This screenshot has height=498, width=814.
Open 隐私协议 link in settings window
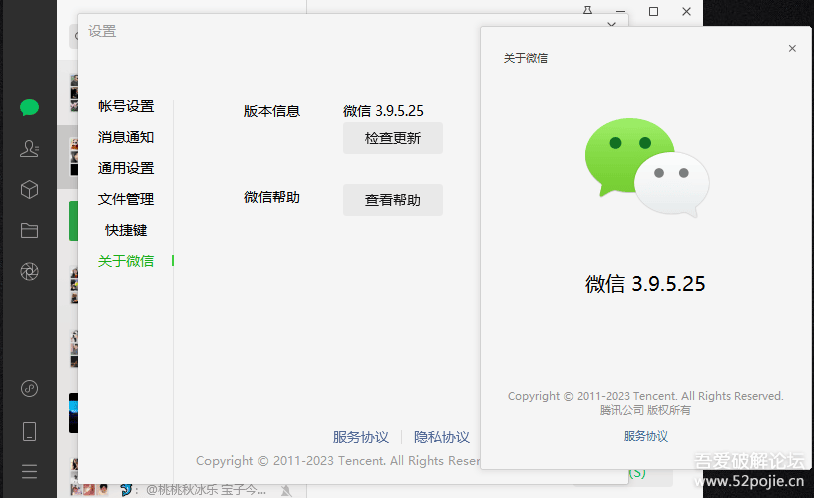coord(441,437)
